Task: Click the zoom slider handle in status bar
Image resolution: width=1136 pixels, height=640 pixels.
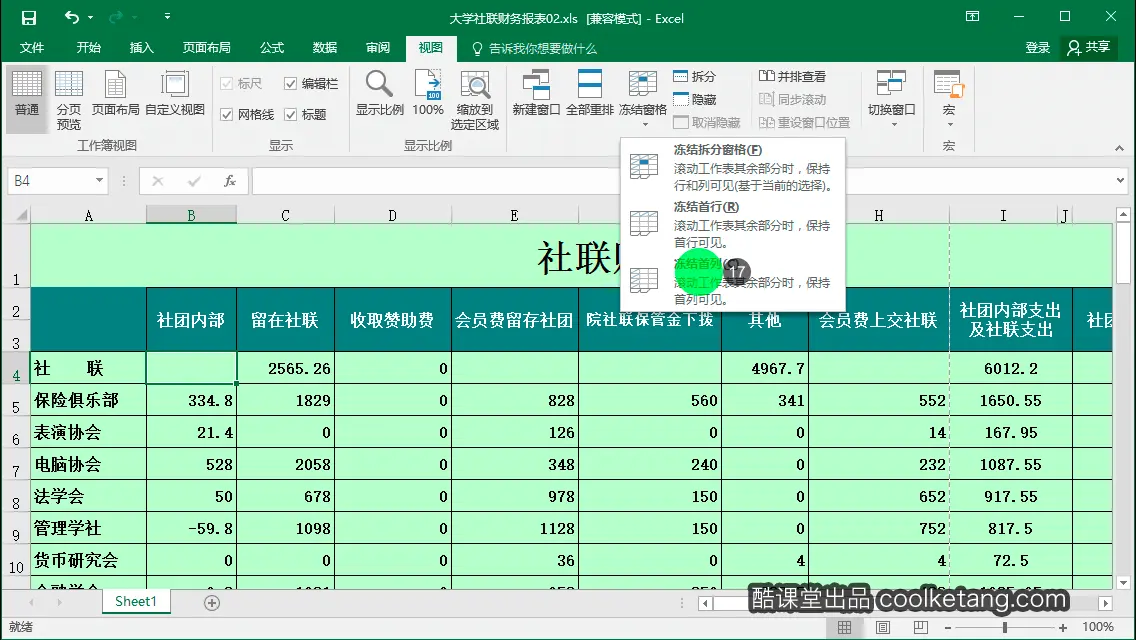Action: (x=1005, y=627)
